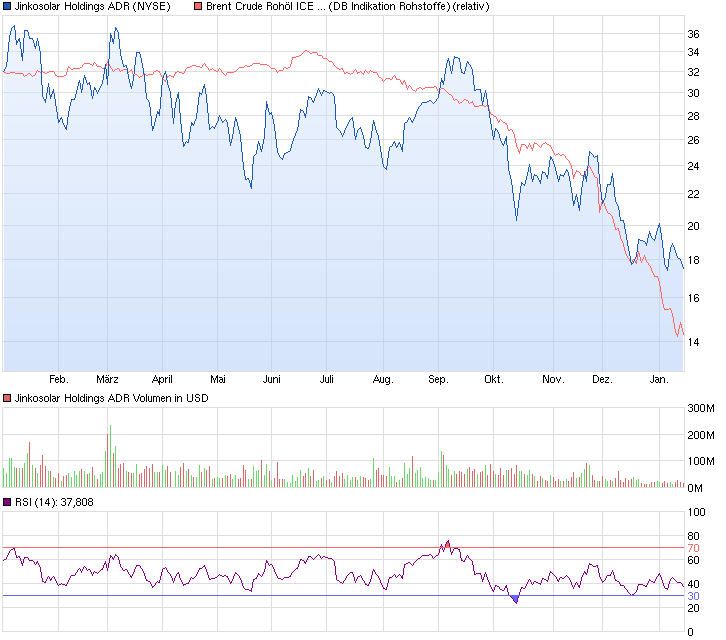Click the price axis value 32
The width and height of the screenshot is (726, 640).
click(693, 72)
